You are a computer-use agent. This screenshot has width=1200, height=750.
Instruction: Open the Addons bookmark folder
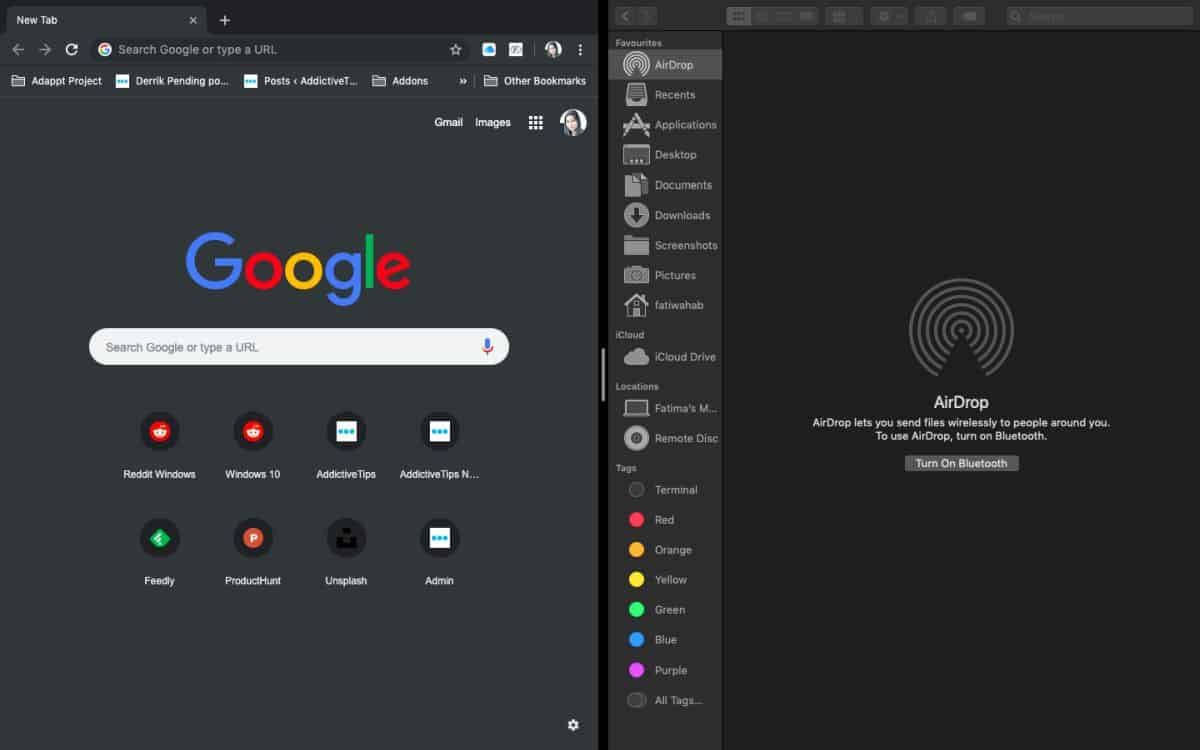pyautogui.click(x=400, y=81)
